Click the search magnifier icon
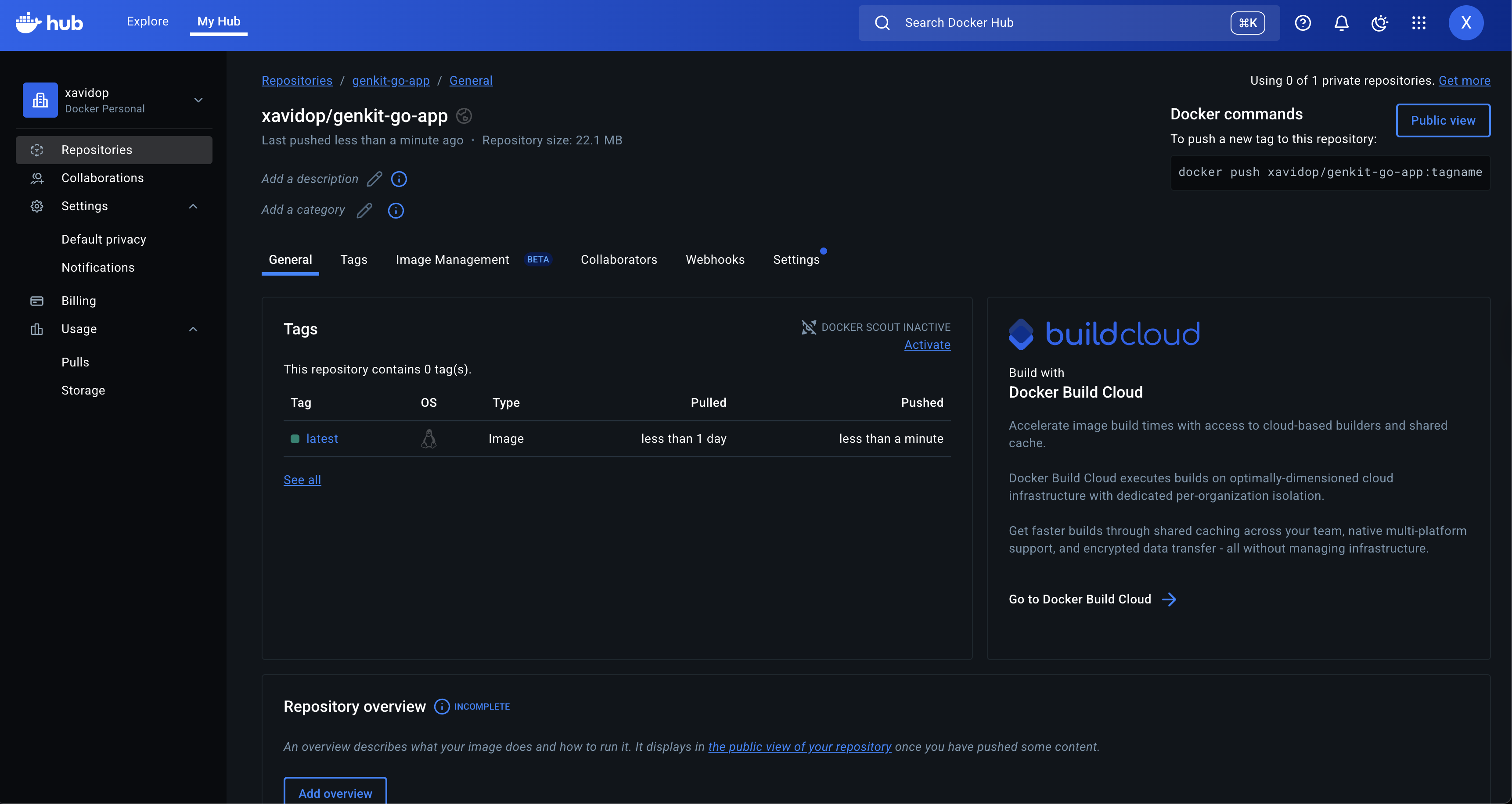The image size is (1512, 804). [882, 23]
